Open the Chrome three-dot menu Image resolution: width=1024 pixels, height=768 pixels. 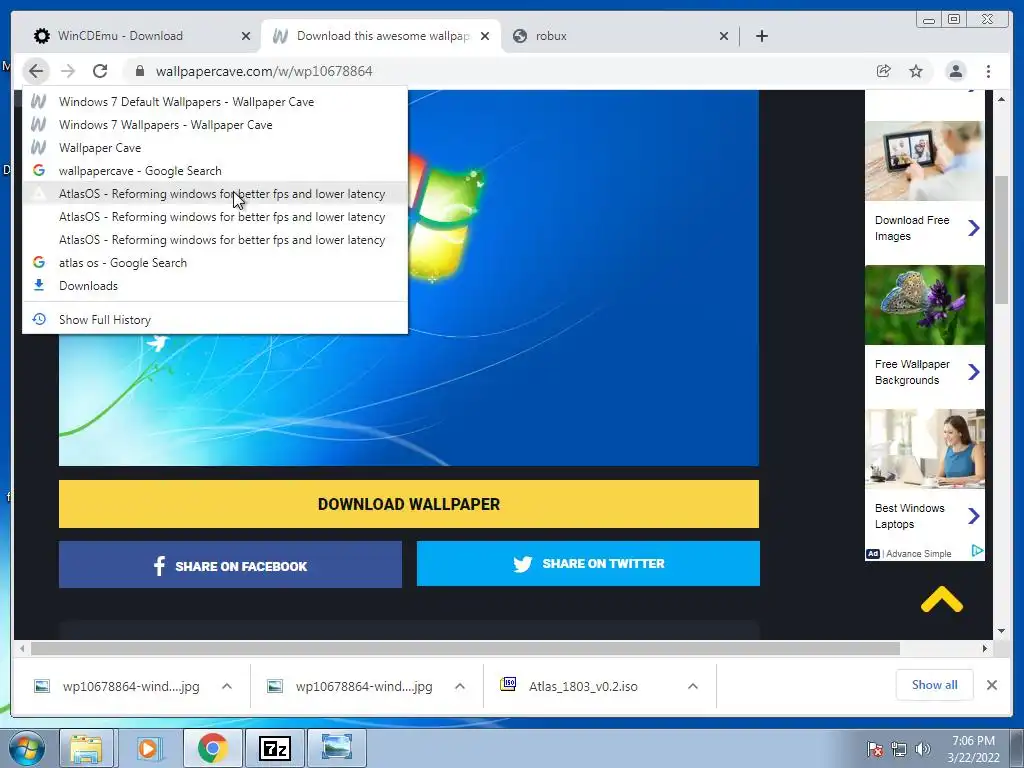(x=988, y=71)
